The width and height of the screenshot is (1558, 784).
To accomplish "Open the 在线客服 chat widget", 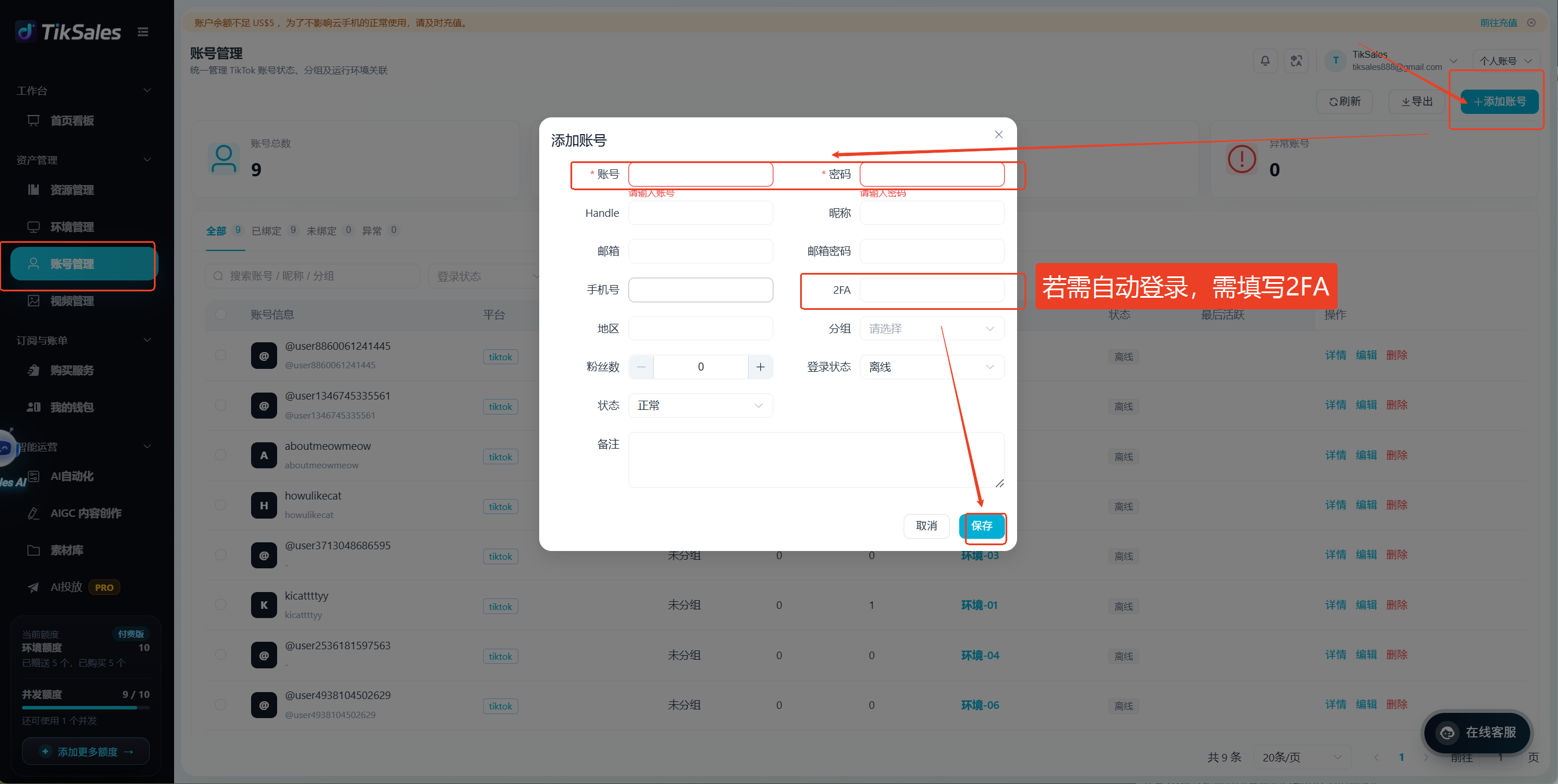I will (x=1477, y=733).
